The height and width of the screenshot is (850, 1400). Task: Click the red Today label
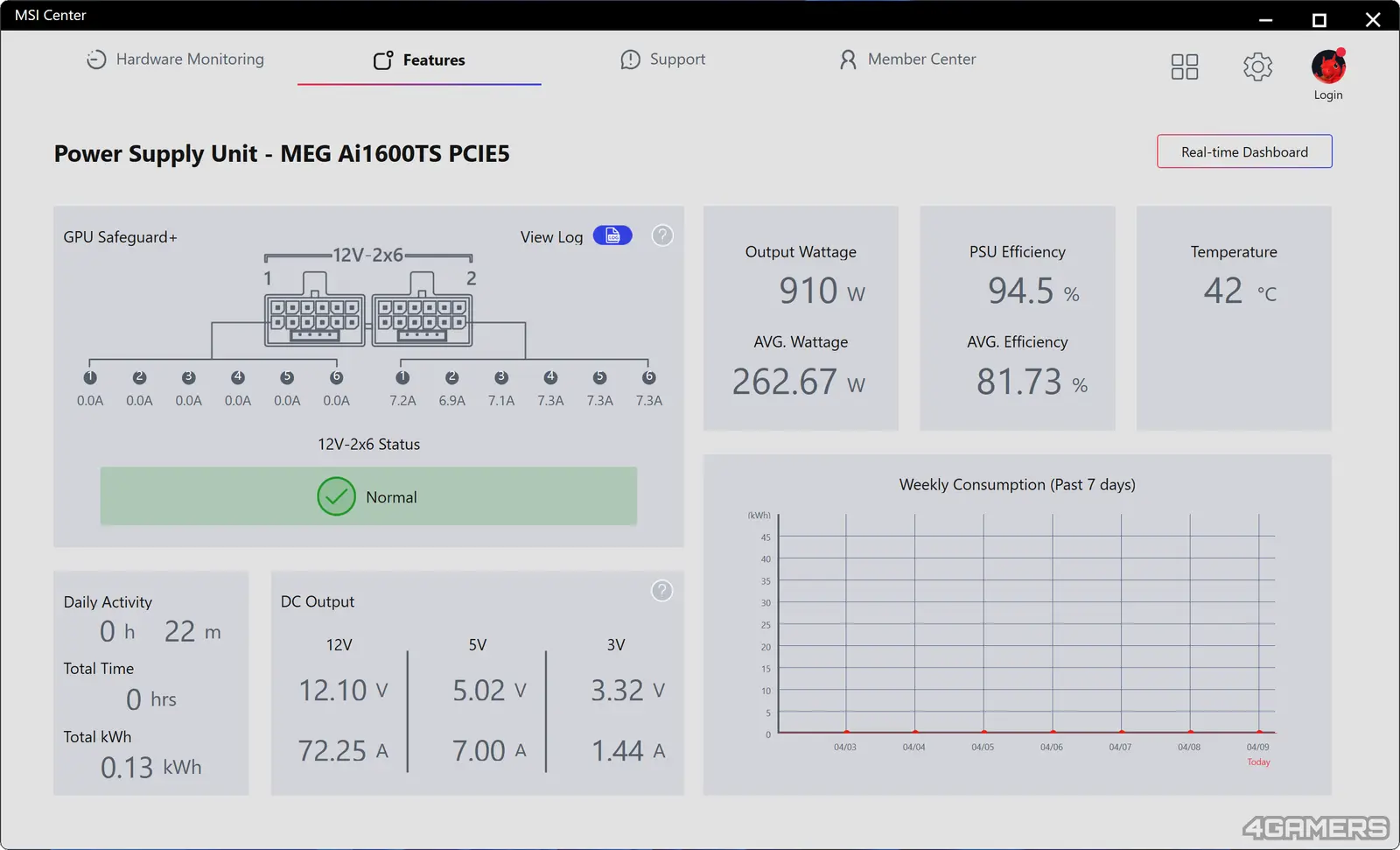tap(1258, 762)
